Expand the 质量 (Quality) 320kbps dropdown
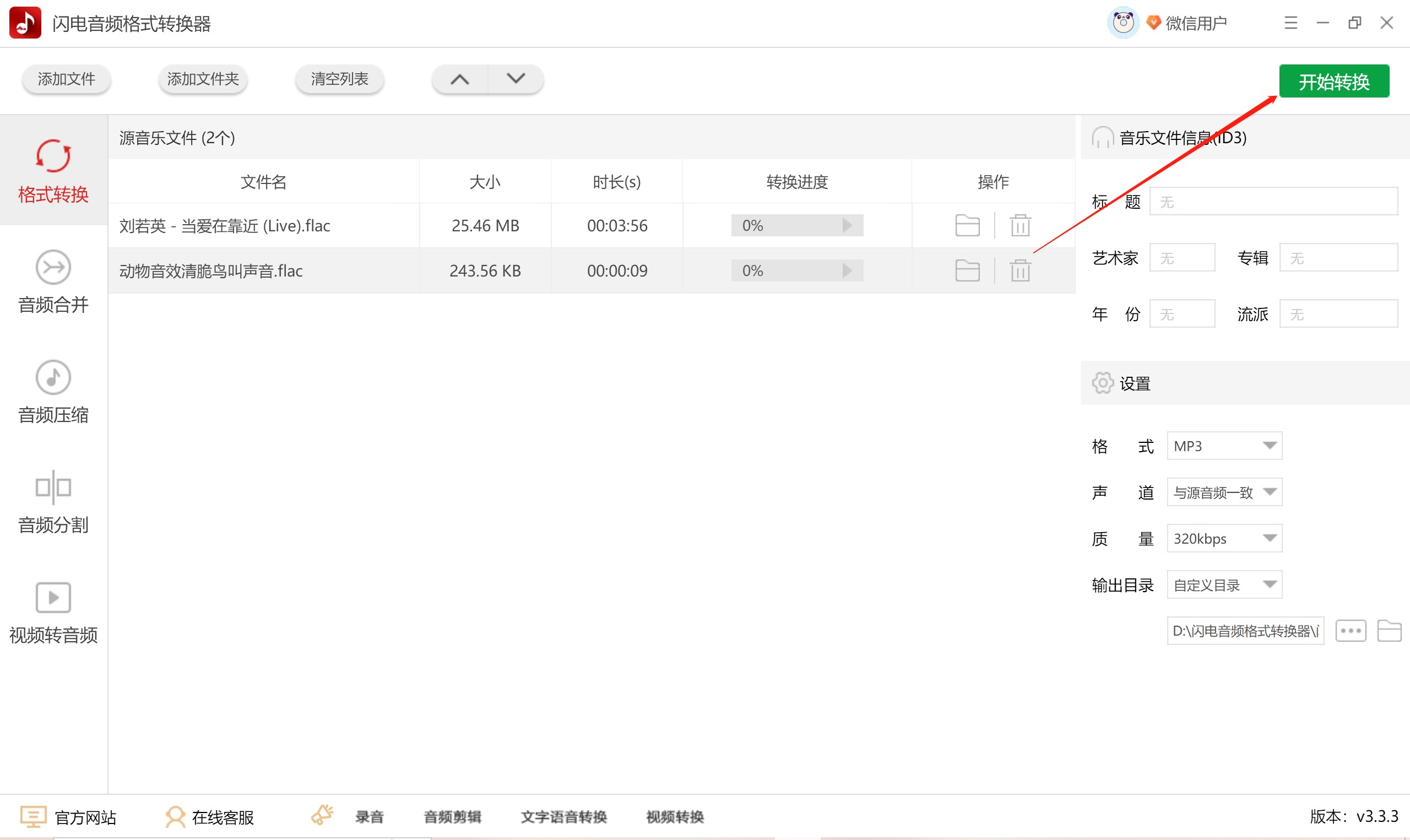Viewport: 1410px width, 840px height. (1270, 538)
